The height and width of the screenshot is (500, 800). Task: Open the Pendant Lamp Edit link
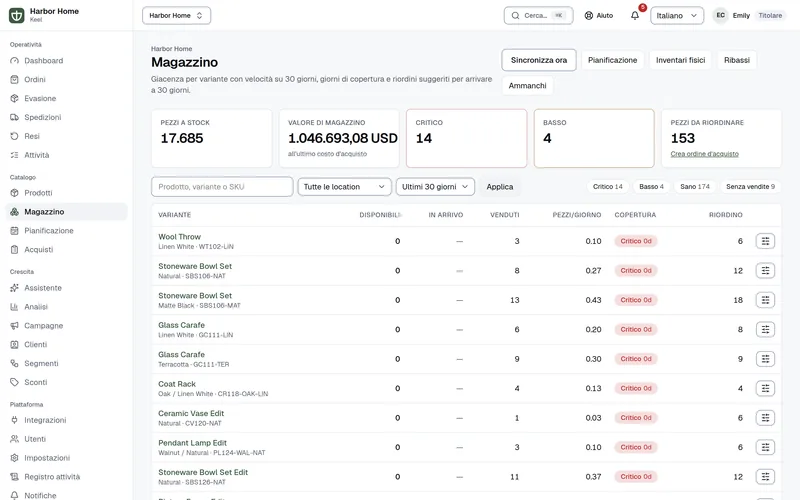click(x=192, y=443)
